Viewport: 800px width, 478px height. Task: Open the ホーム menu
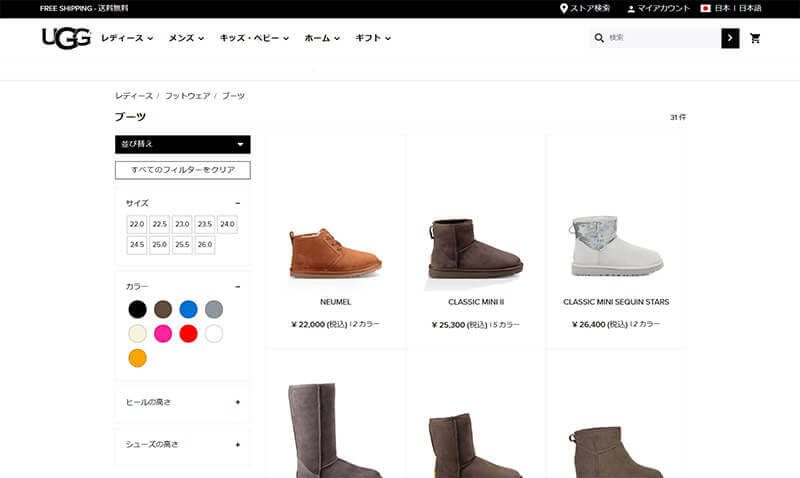[322, 38]
